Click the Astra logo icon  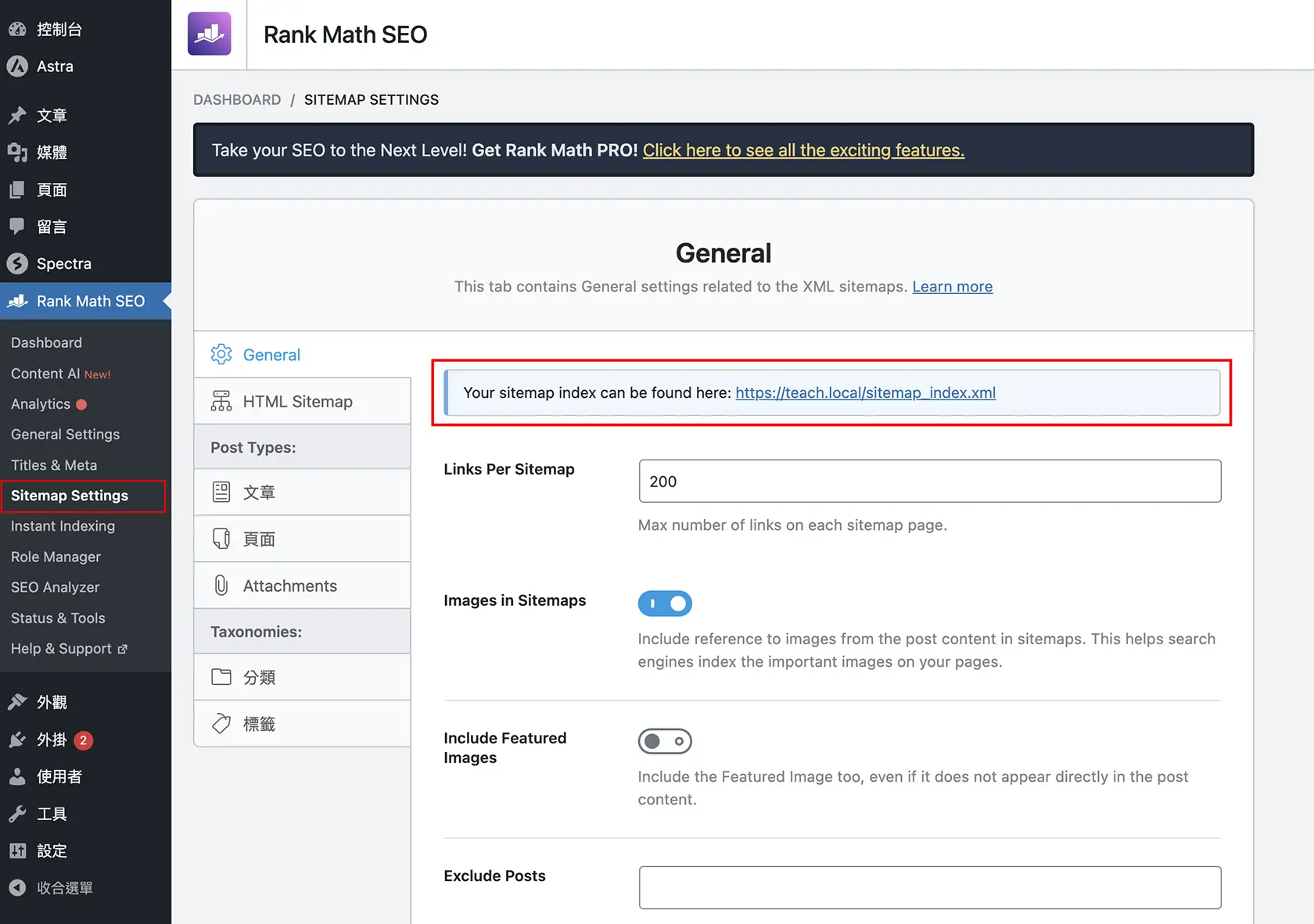pos(17,66)
